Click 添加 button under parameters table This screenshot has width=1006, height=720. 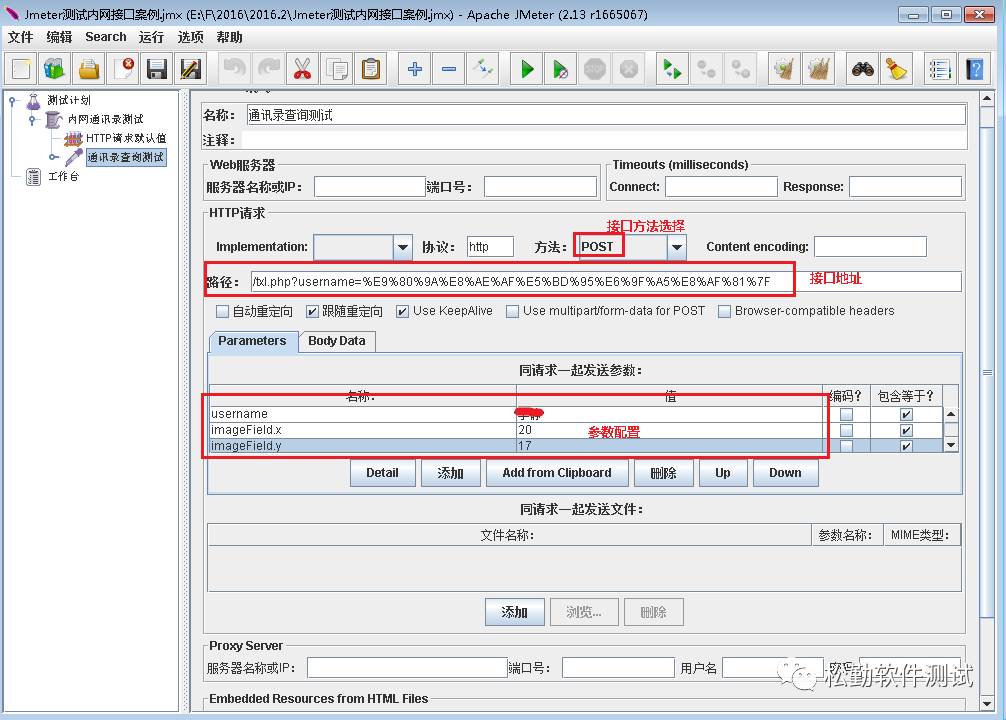450,473
